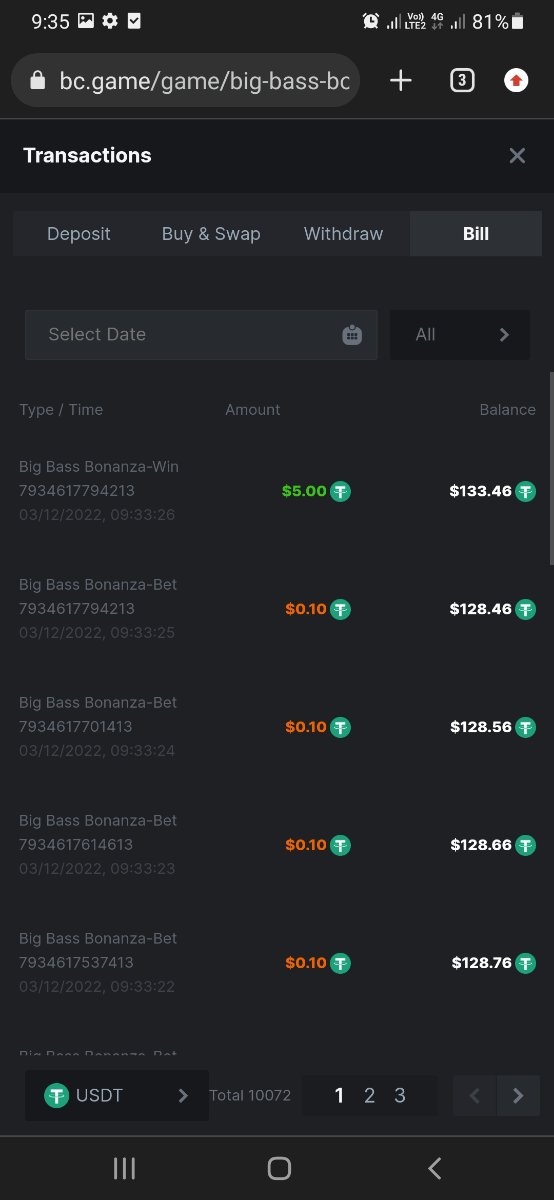Image resolution: width=554 pixels, height=1200 pixels.
Task: Open a new browser tab with plus icon
Action: click(400, 81)
